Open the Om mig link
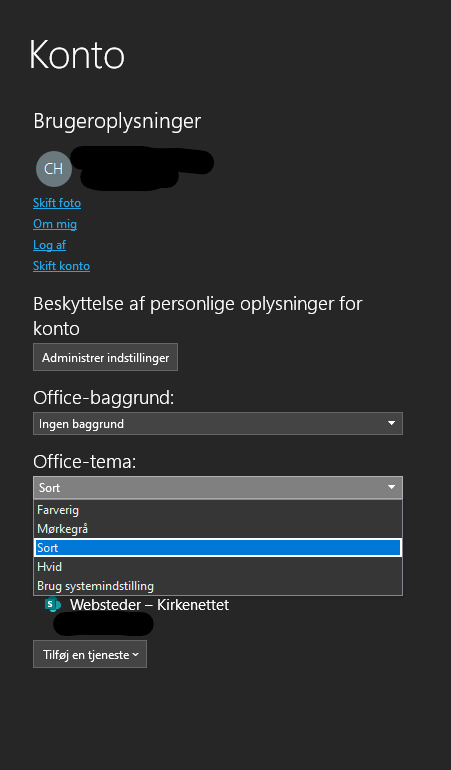 pos(55,224)
